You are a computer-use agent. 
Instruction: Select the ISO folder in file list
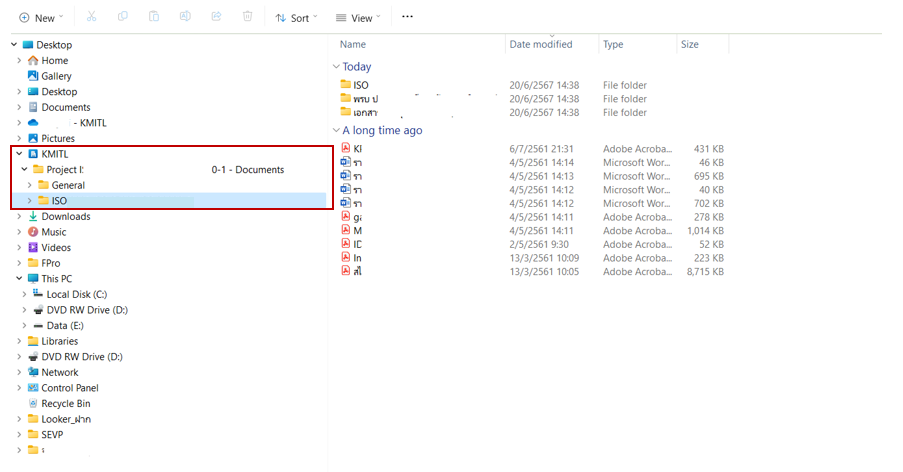pos(361,85)
